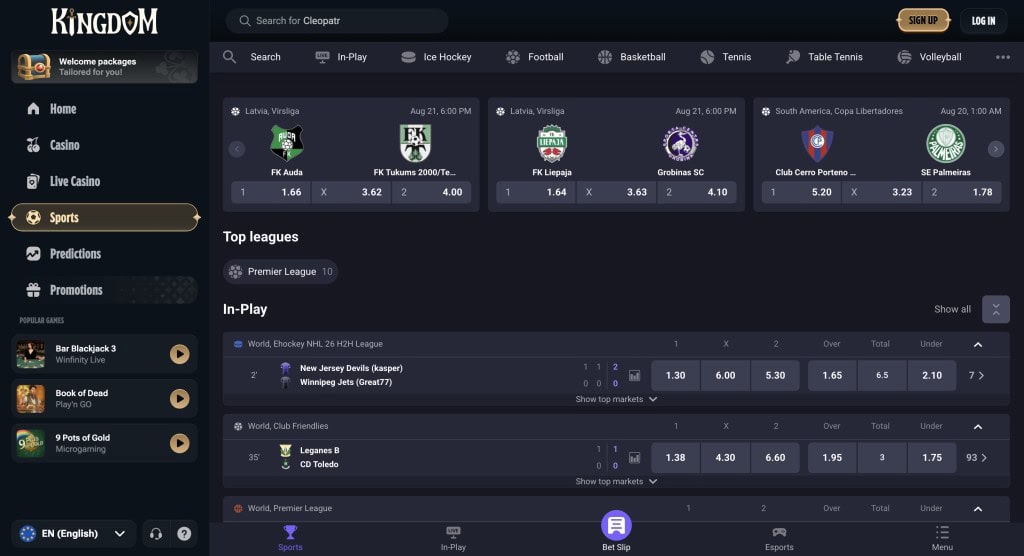The width and height of the screenshot is (1024, 556).
Task: Click the Kingdom logo
Action: tap(104, 22)
